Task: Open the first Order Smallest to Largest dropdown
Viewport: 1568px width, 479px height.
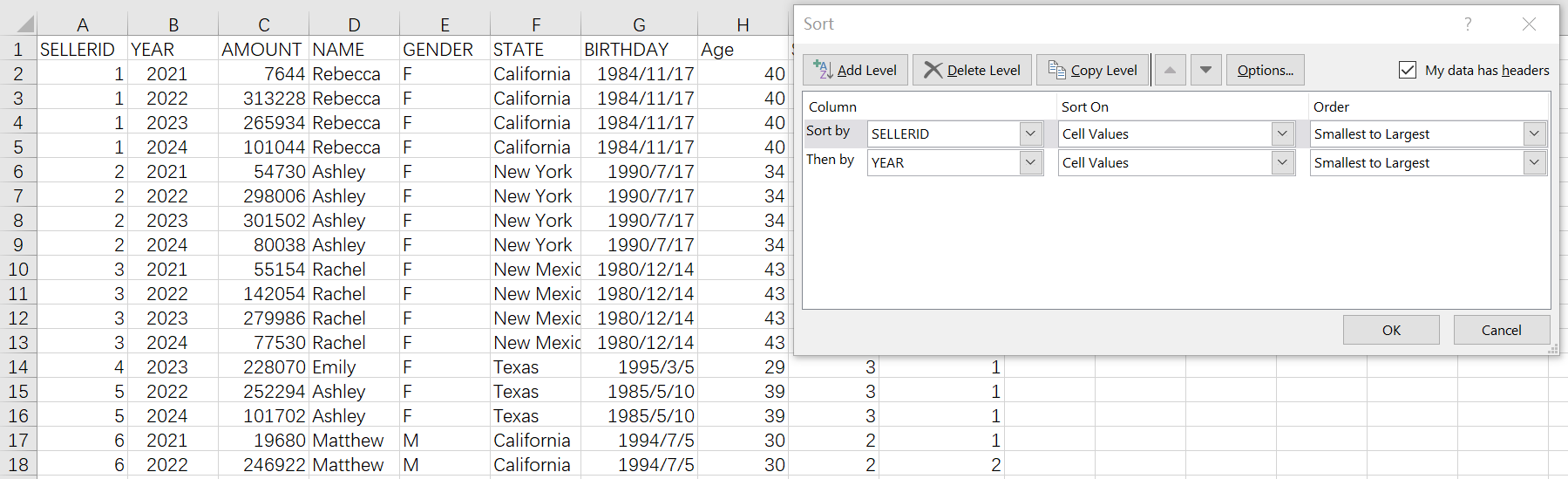Action: point(1534,134)
